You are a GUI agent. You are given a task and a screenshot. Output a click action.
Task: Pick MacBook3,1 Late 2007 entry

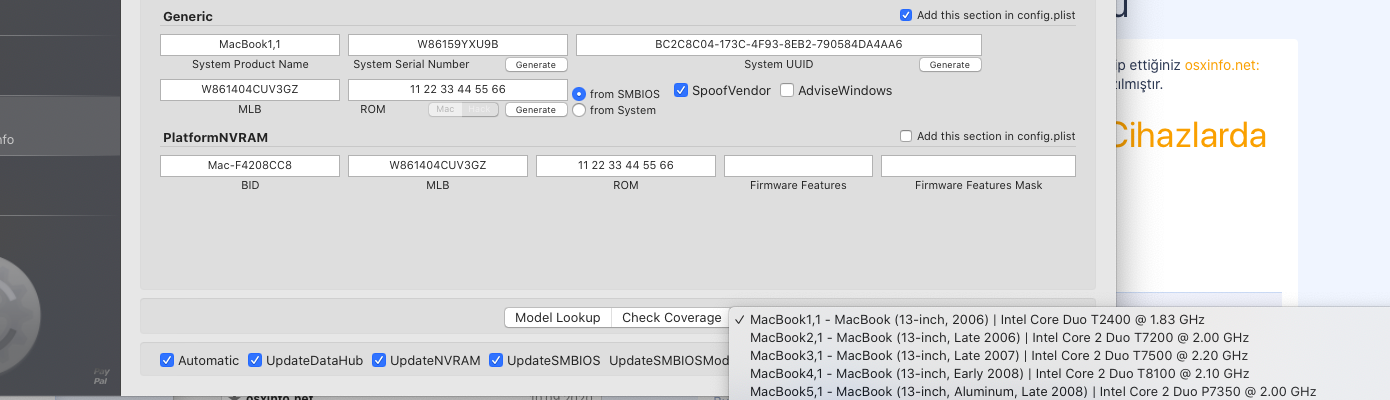point(998,355)
